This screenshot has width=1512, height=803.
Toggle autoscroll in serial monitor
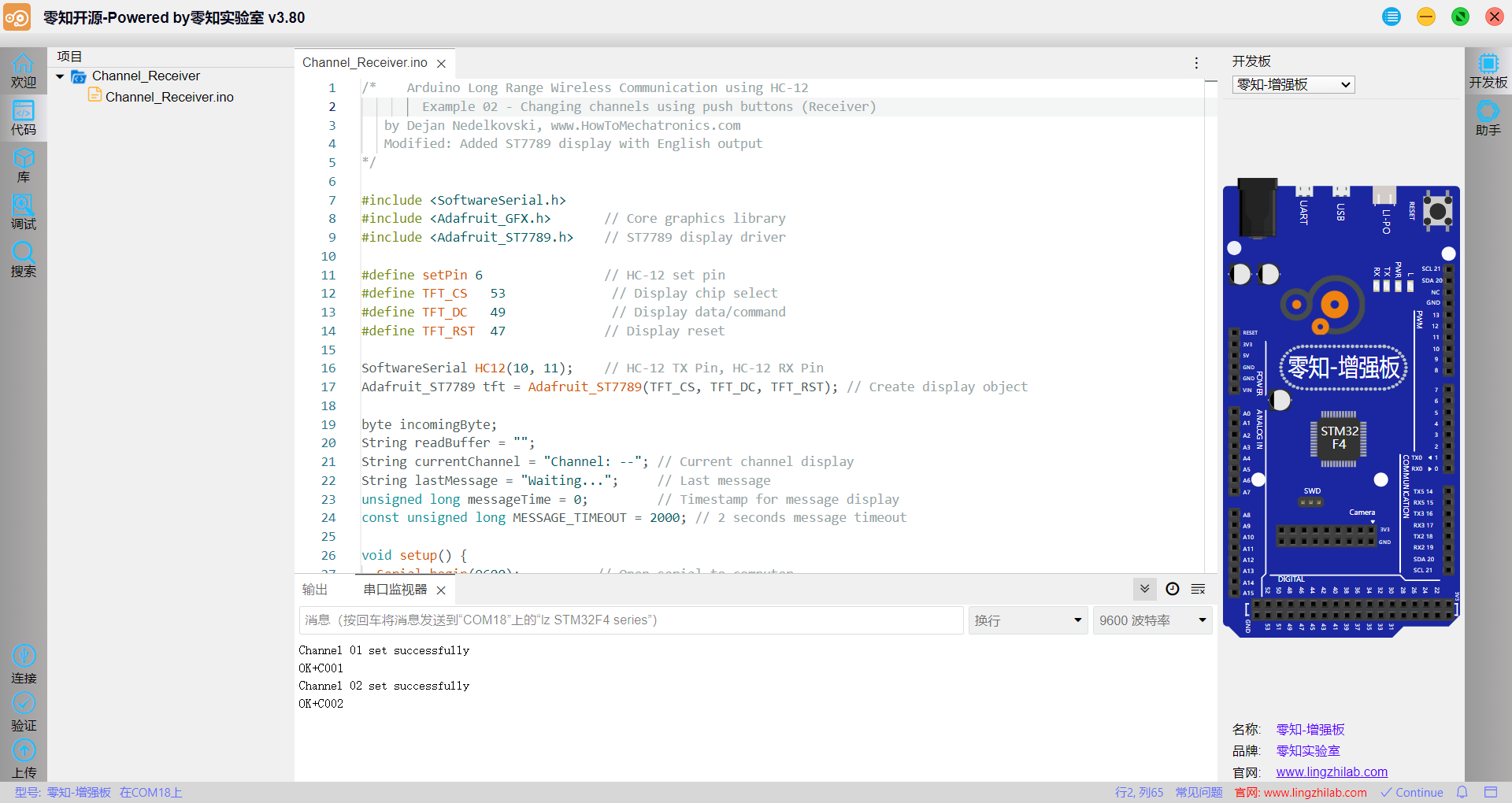(1145, 589)
